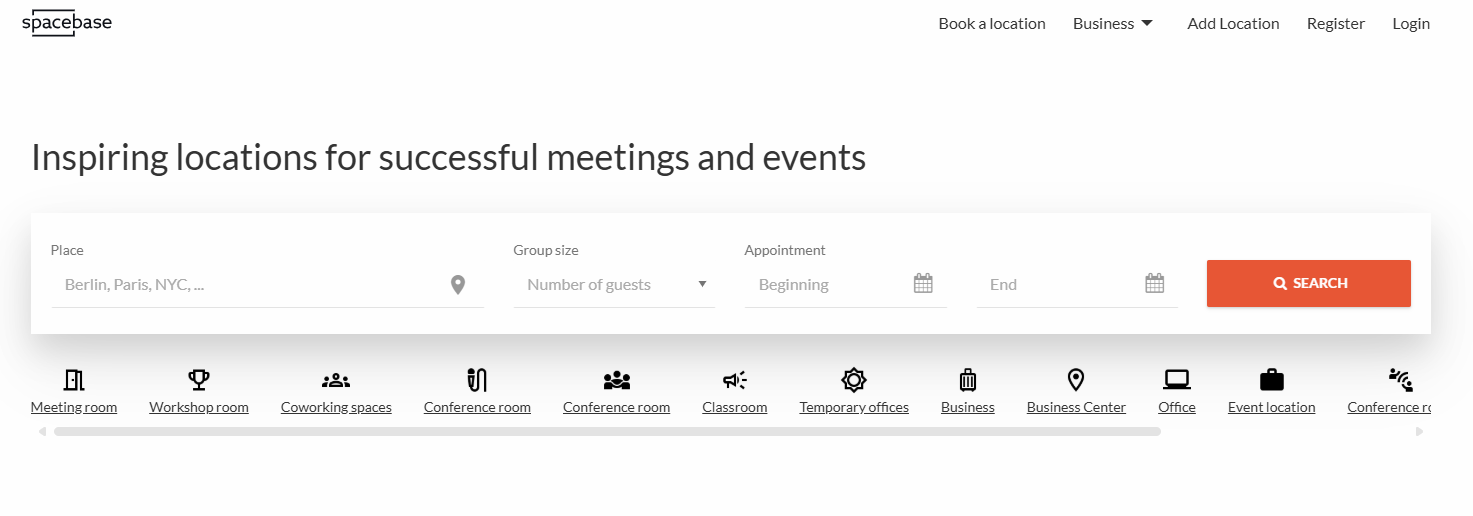Click the sun-shaped icon above Temporary offices
Viewport: 1473px width, 516px height.
click(854, 380)
